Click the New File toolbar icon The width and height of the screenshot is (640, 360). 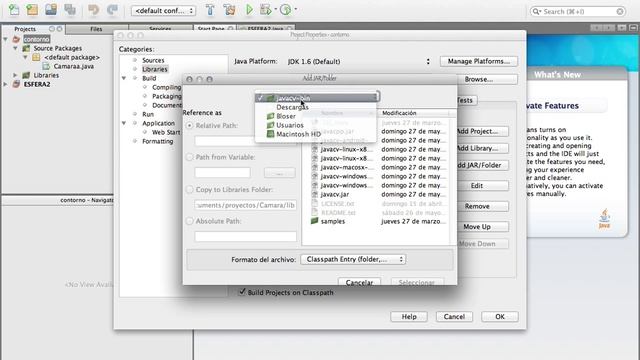(14, 10)
